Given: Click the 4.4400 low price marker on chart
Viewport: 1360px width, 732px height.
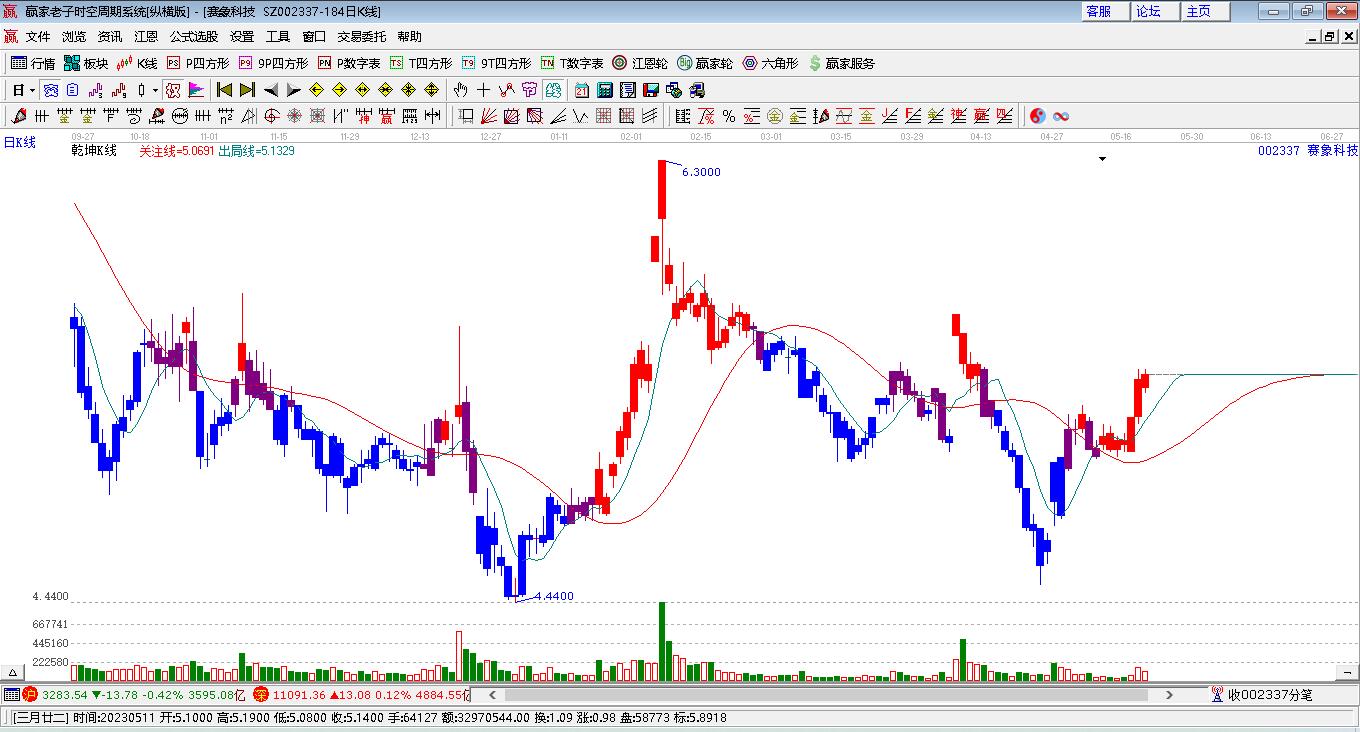Looking at the screenshot, I should click(555, 596).
